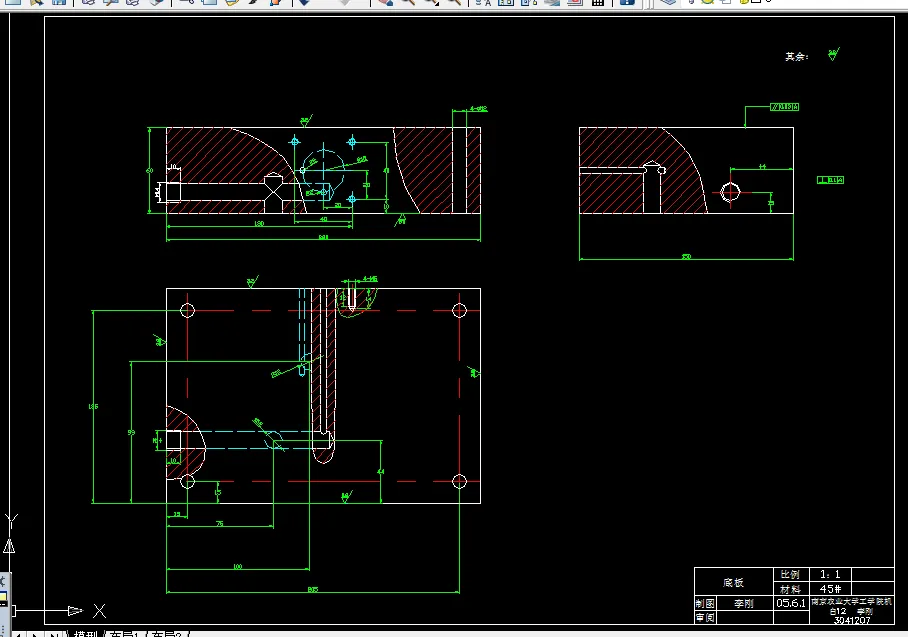Click the Plot printer icon
This screenshot has height=637, width=908.
point(88,2)
